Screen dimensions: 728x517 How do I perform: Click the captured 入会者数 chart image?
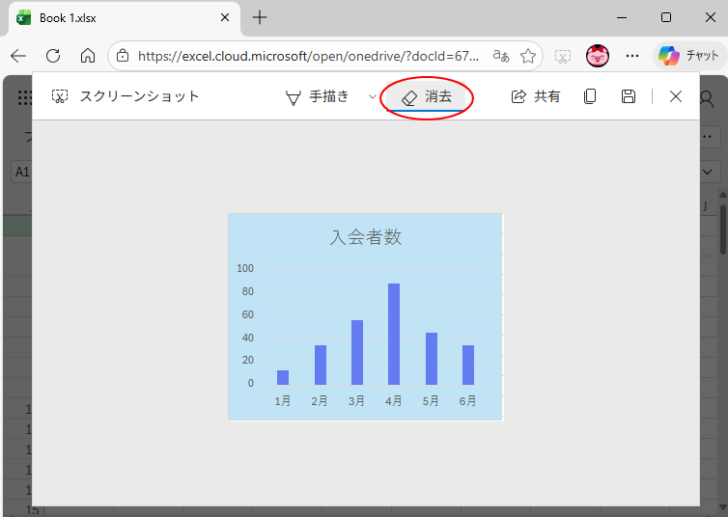[x=365, y=317]
